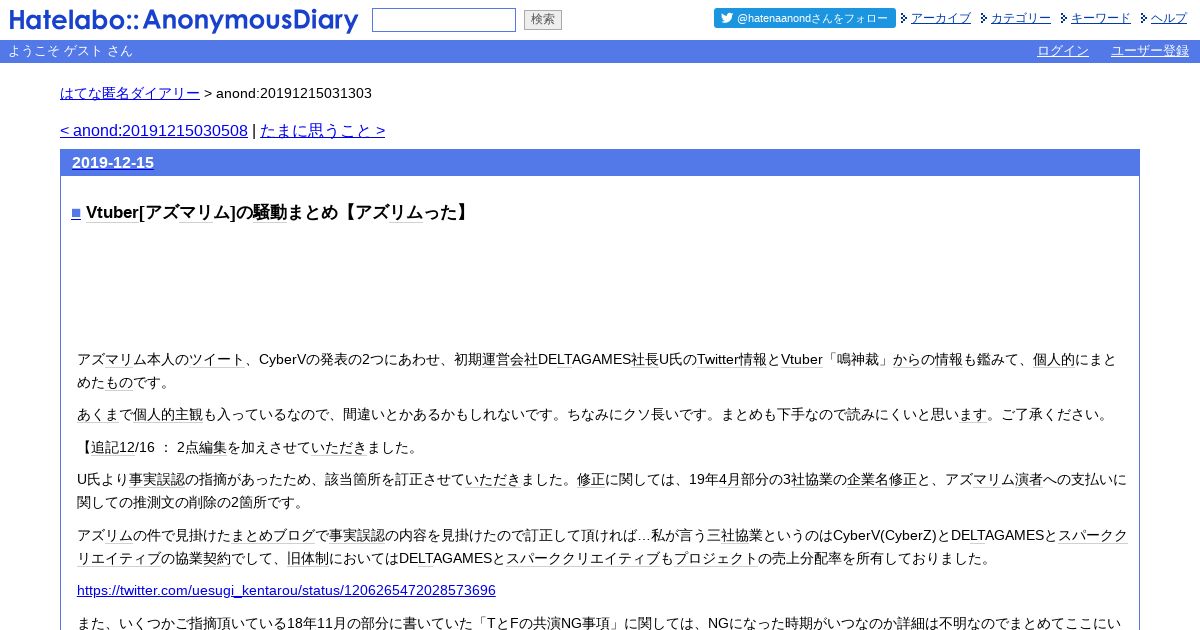Click the keyword link 編集 in the 12/16 note
The width and height of the screenshot is (1200, 630).
[213, 447]
